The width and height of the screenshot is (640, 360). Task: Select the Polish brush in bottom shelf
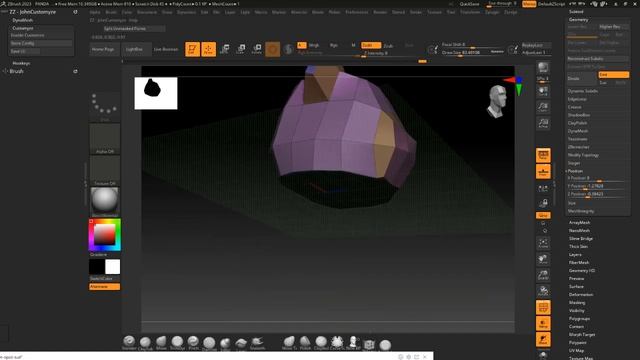tap(305, 343)
